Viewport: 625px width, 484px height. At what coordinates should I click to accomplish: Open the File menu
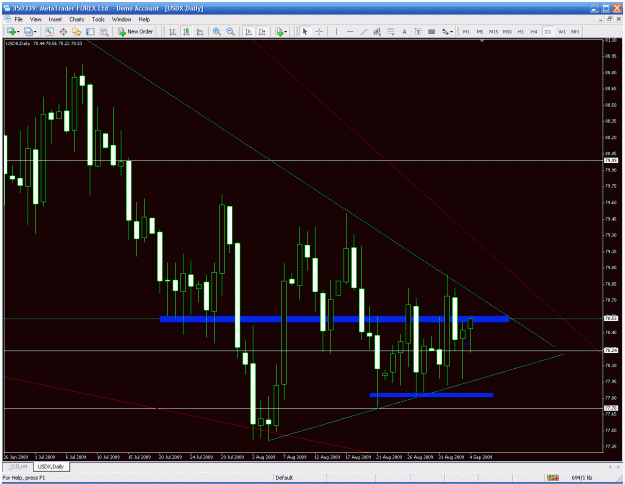coord(18,19)
